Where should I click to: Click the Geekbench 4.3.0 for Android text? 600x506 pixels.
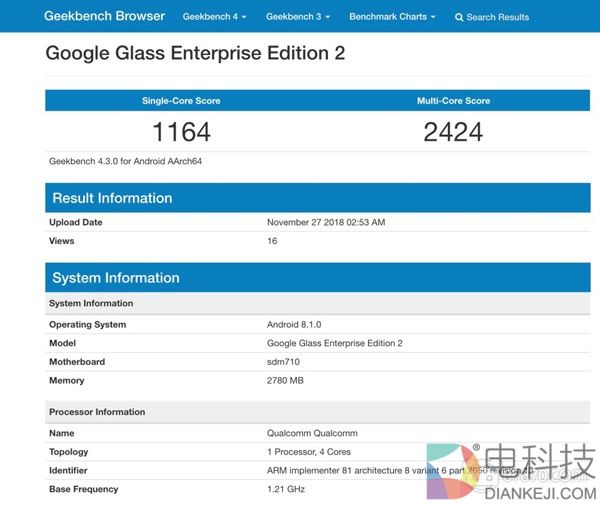tap(126, 160)
